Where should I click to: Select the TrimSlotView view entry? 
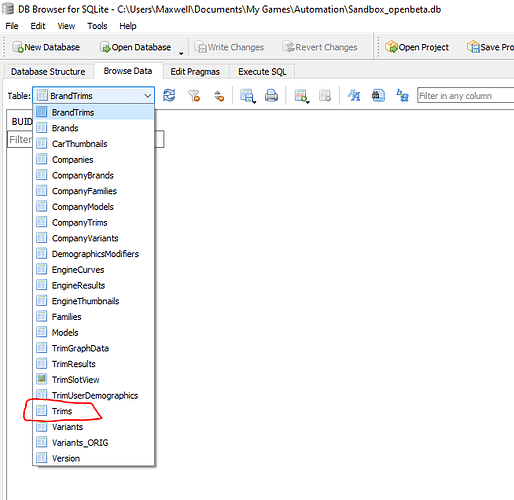(93, 380)
